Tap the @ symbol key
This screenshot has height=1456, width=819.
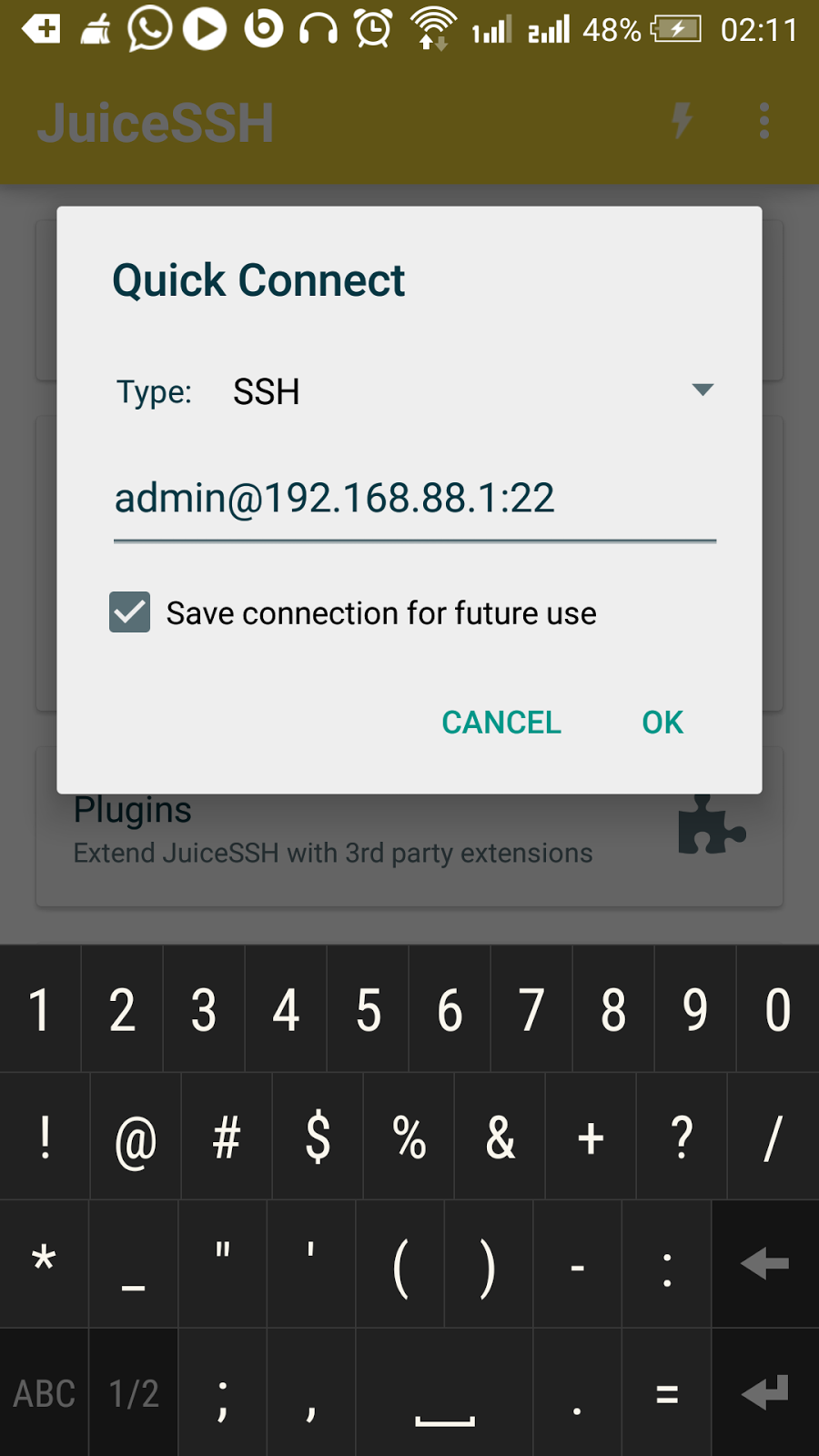136,1137
